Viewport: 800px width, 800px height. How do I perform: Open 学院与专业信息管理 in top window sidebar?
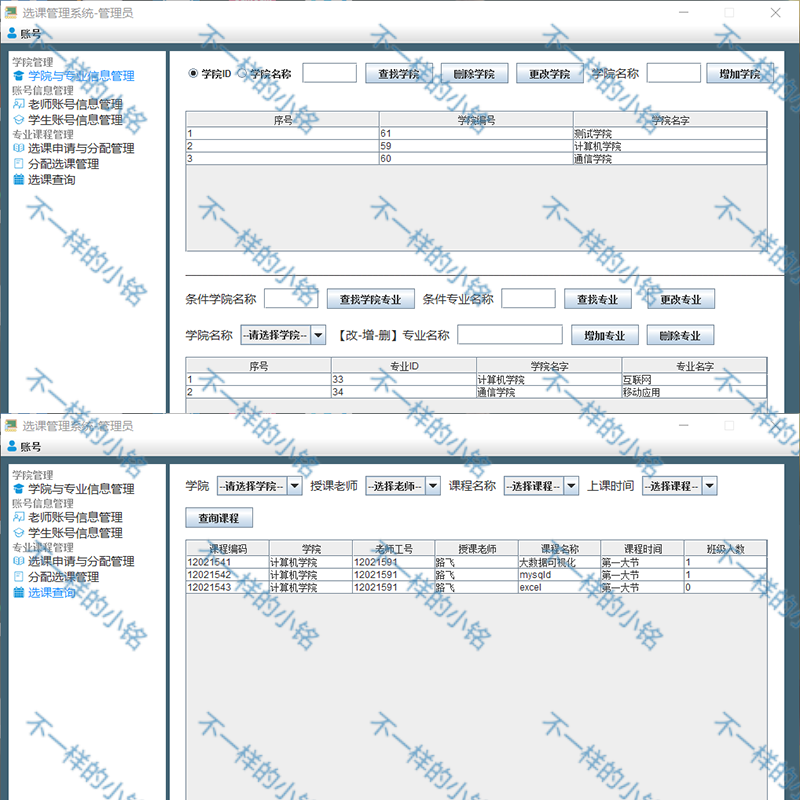point(81,76)
